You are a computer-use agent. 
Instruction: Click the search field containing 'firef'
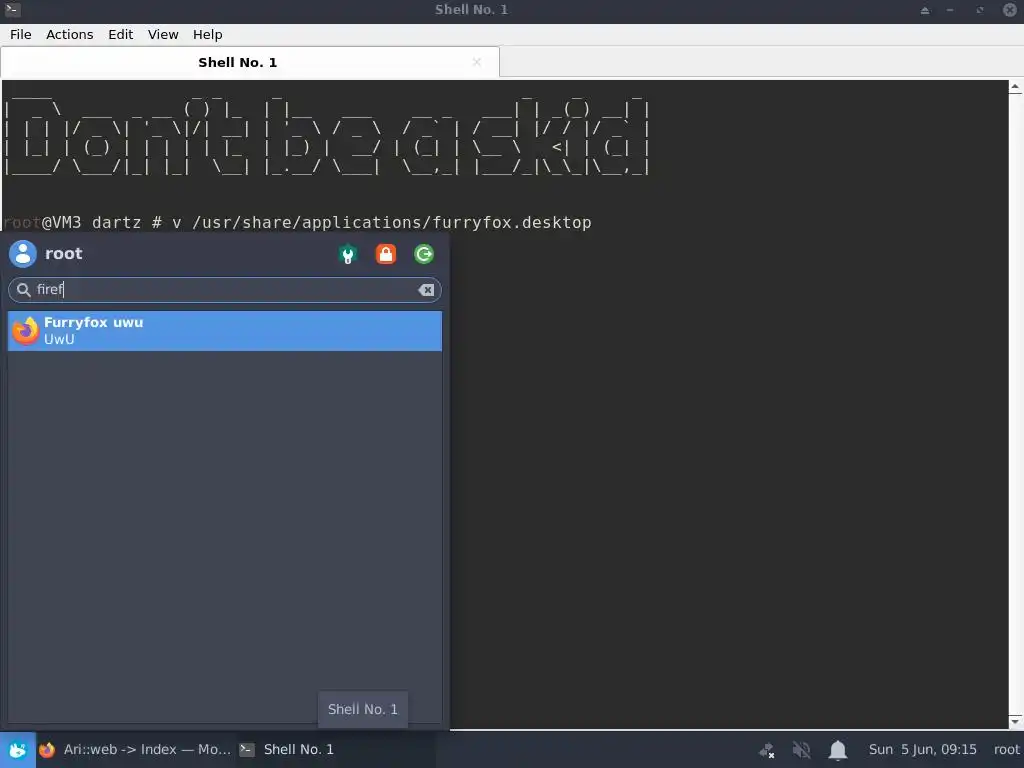225,290
